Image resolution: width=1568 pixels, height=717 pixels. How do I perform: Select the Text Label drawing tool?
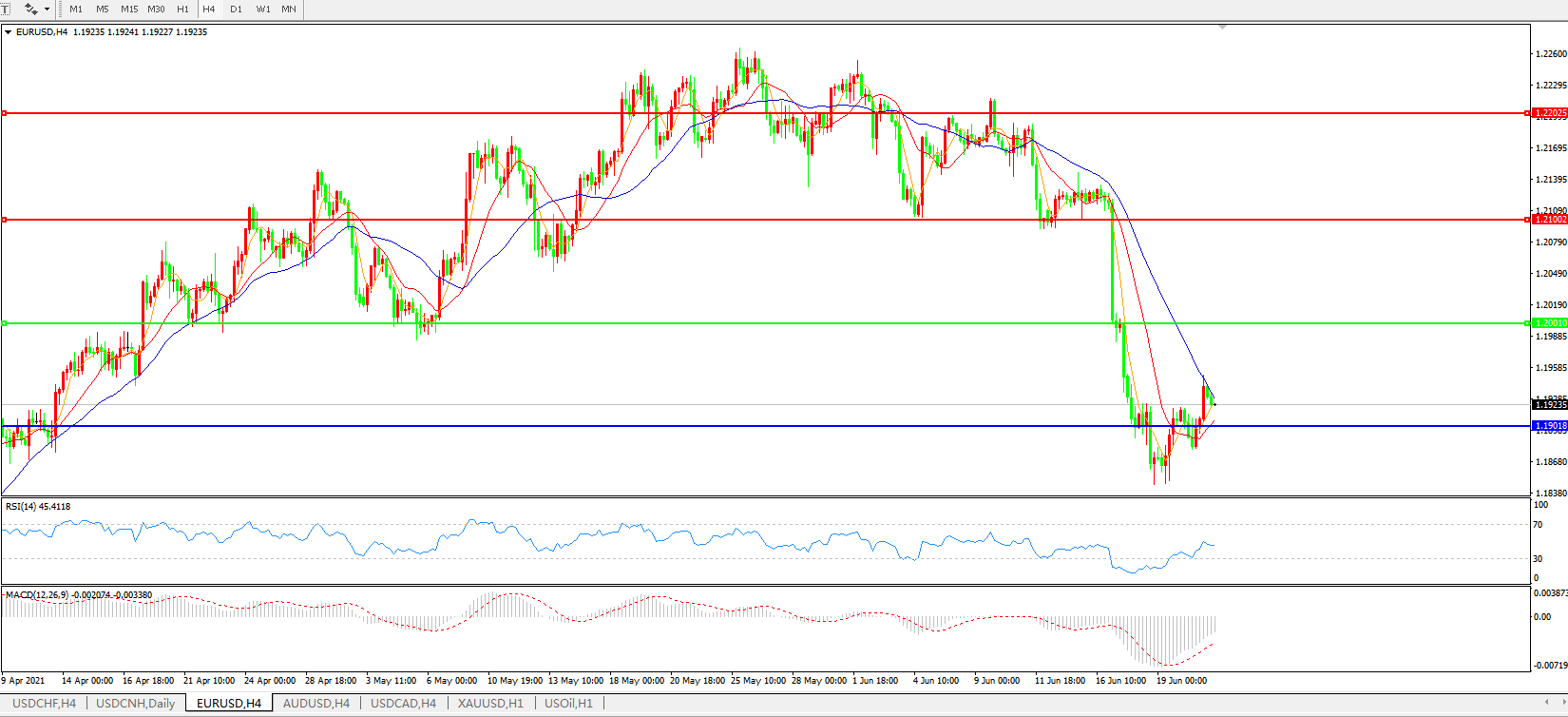5,9
